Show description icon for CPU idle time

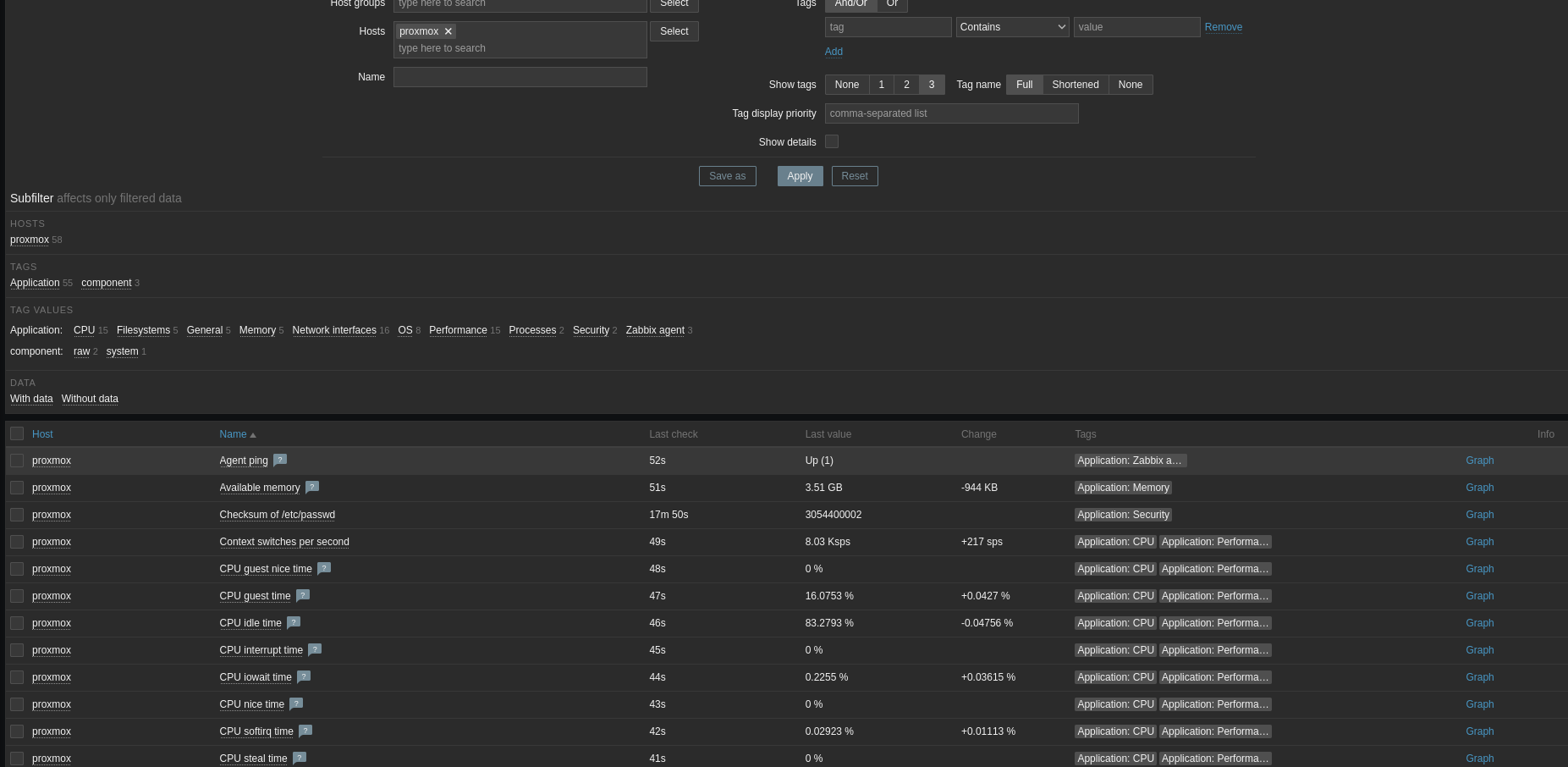click(x=294, y=622)
